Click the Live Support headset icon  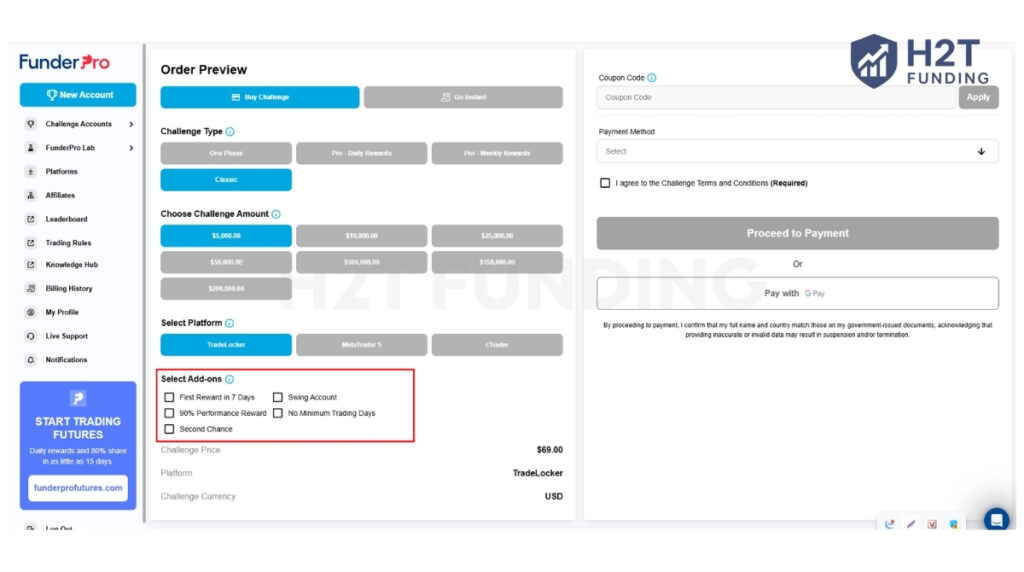point(31,336)
